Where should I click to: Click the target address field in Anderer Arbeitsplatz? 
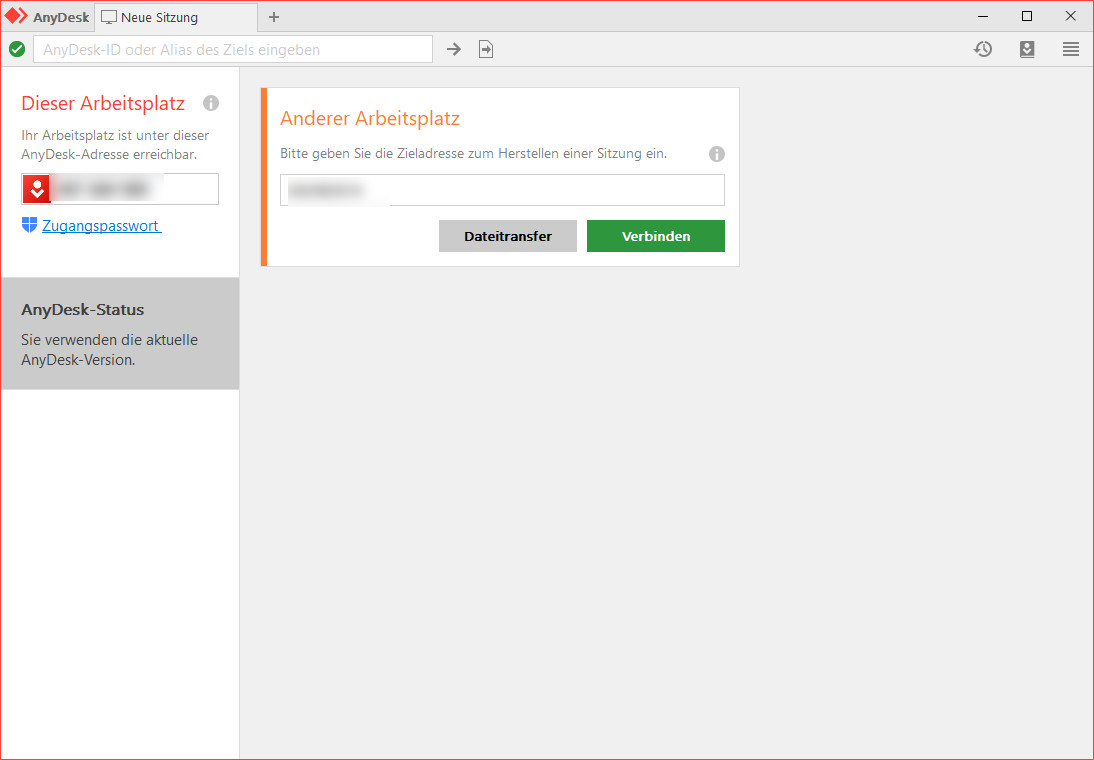pos(501,190)
